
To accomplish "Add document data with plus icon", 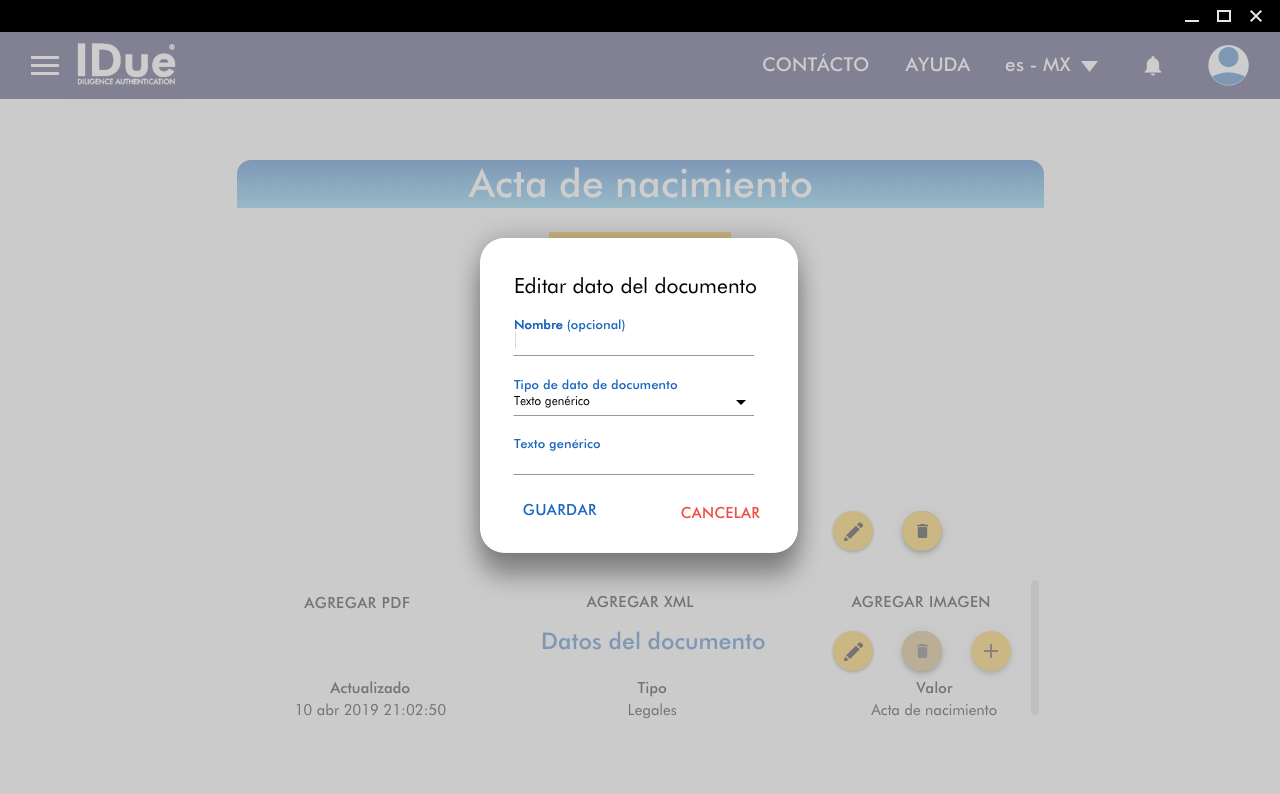I will tap(990, 651).
